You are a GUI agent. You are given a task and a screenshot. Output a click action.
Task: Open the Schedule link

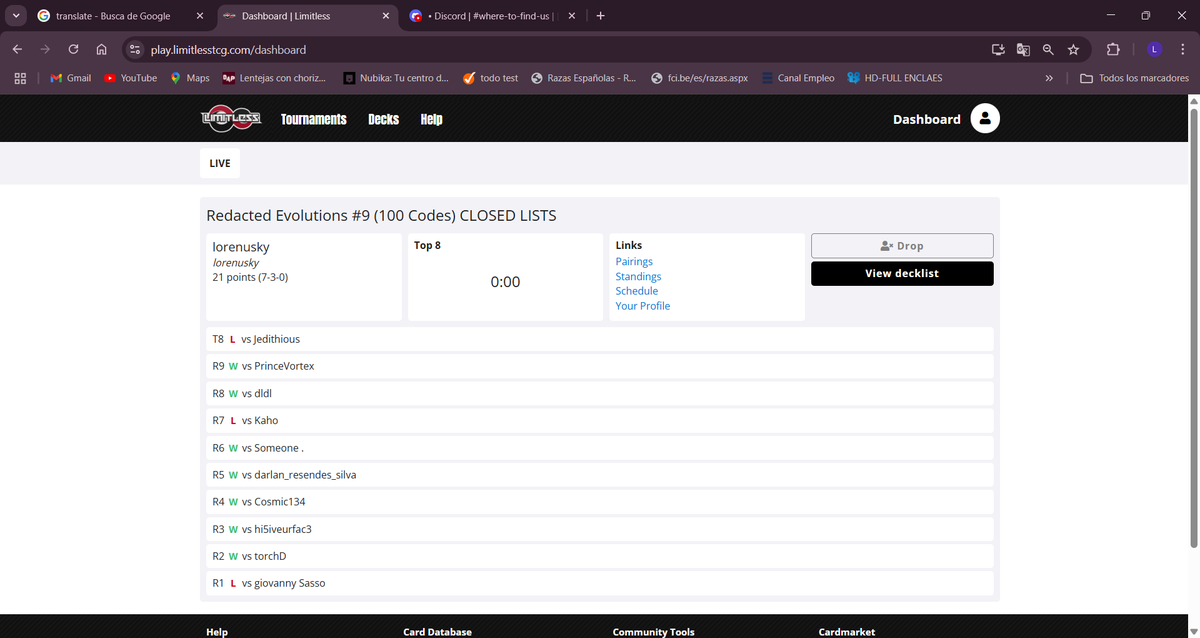[x=637, y=291]
